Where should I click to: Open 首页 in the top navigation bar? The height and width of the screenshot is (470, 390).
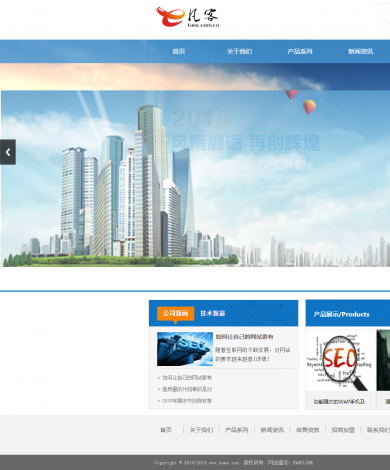179,51
